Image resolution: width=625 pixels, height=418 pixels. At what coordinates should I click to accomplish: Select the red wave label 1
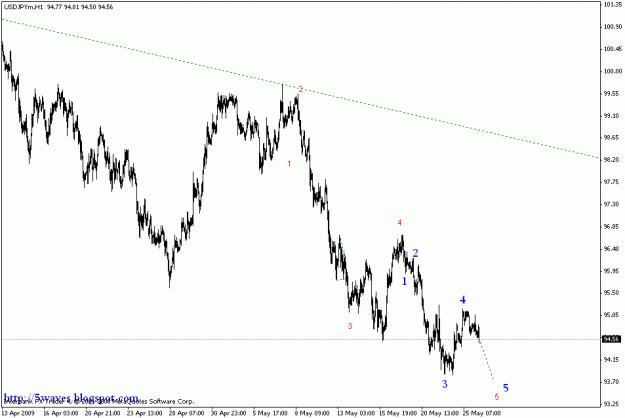[x=289, y=163]
